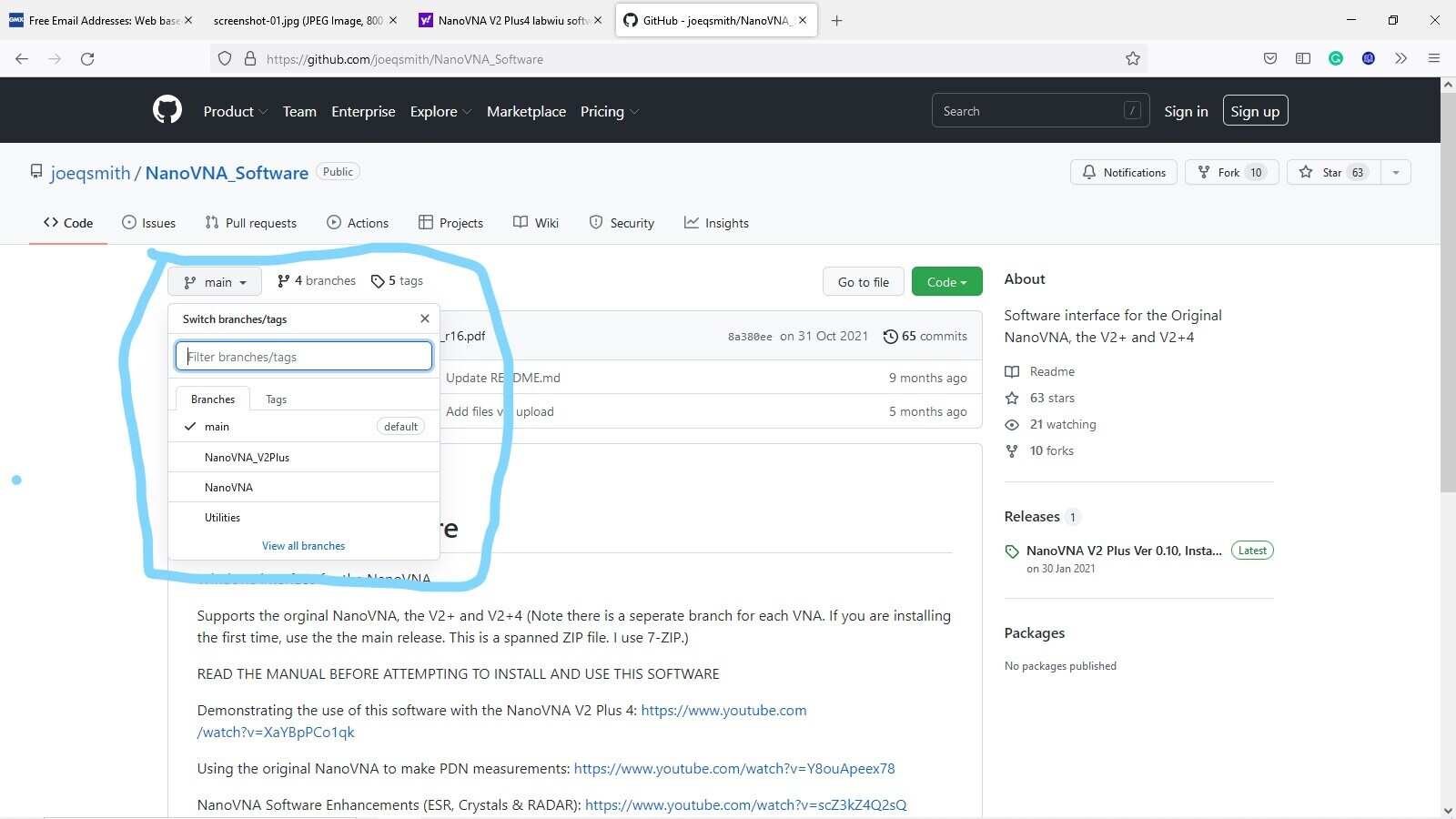Click the Sign in link
The width and height of the screenshot is (1456, 819).
click(1186, 111)
